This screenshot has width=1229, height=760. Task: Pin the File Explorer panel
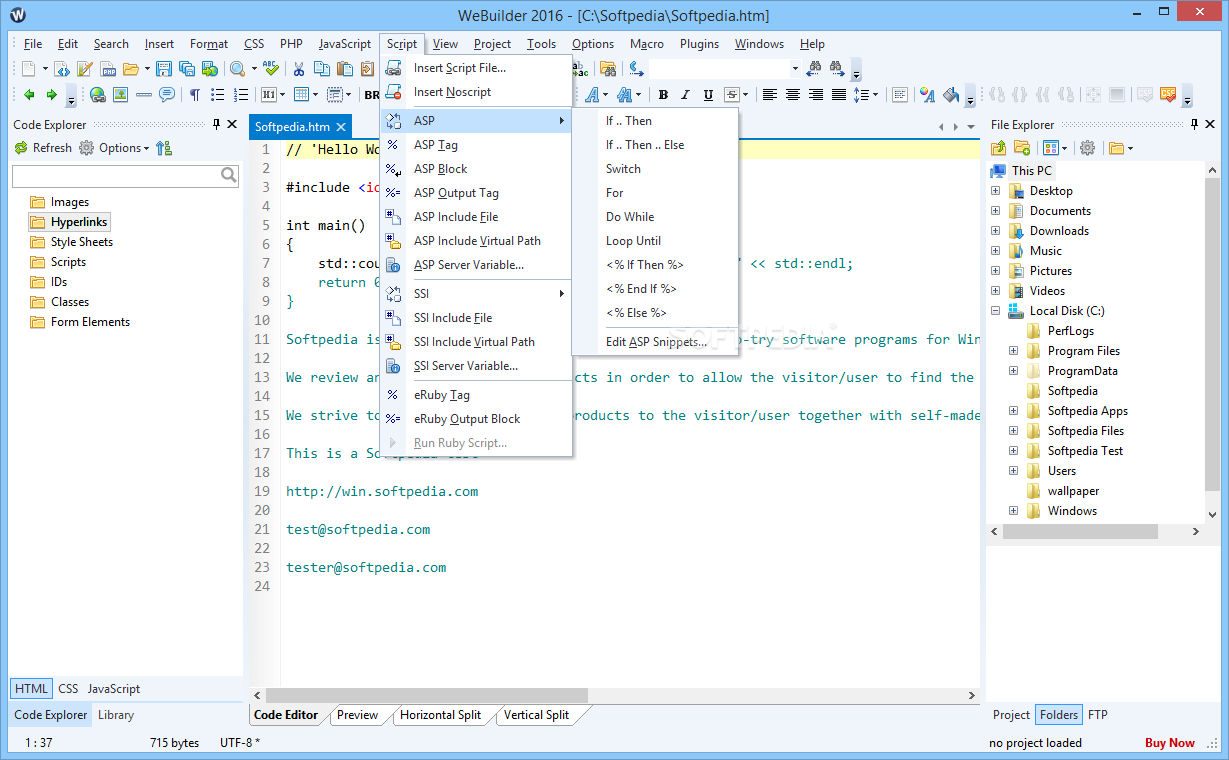coord(1194,125)
